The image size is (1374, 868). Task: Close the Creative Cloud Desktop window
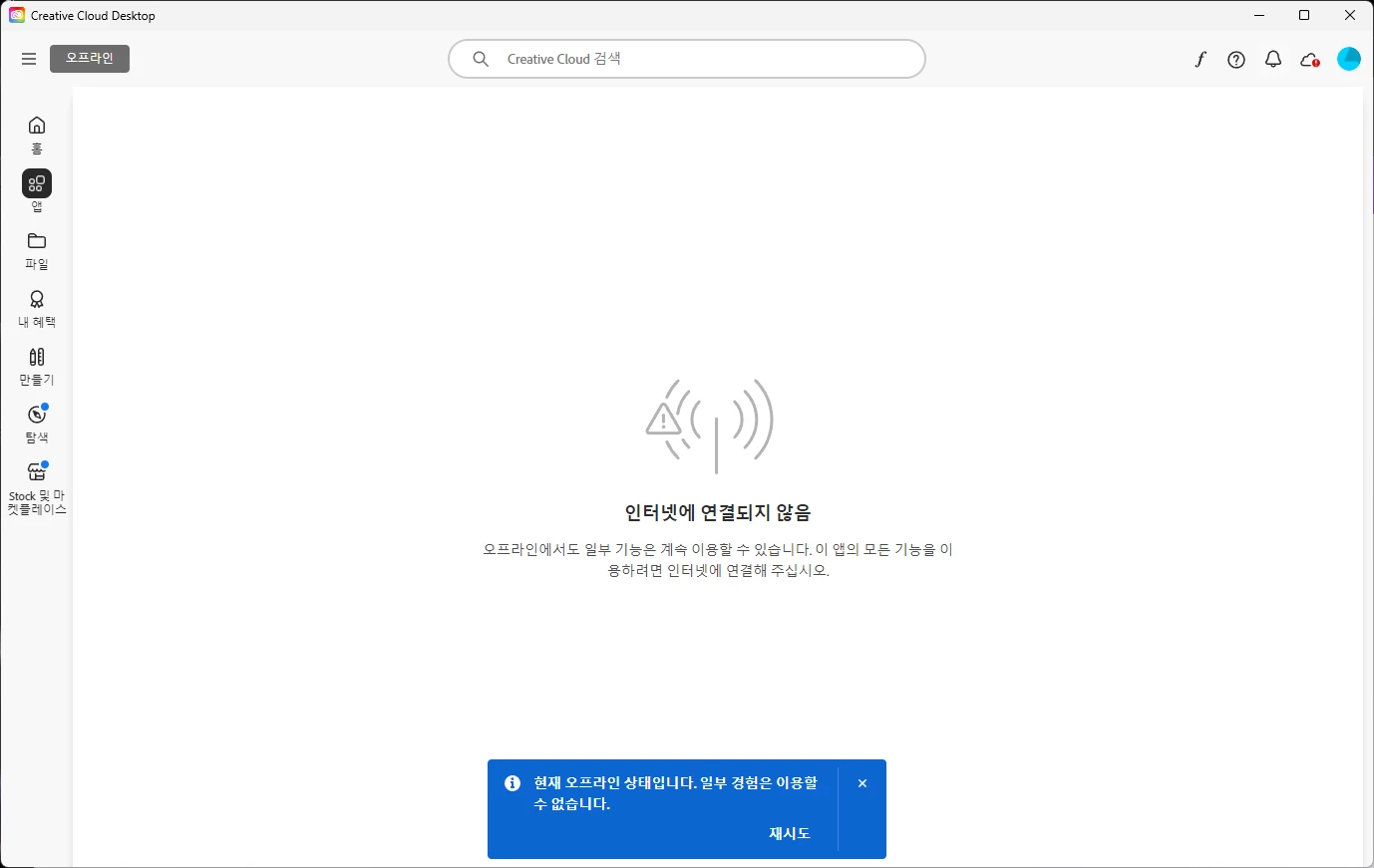tap(1350, 15)
